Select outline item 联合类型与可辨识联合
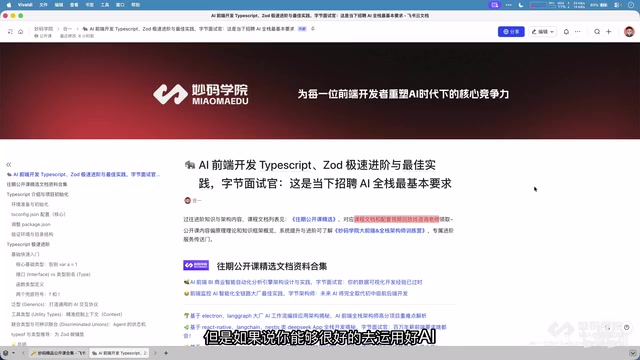The height and width of the screenshot is (360, 640). pos(78,324)
